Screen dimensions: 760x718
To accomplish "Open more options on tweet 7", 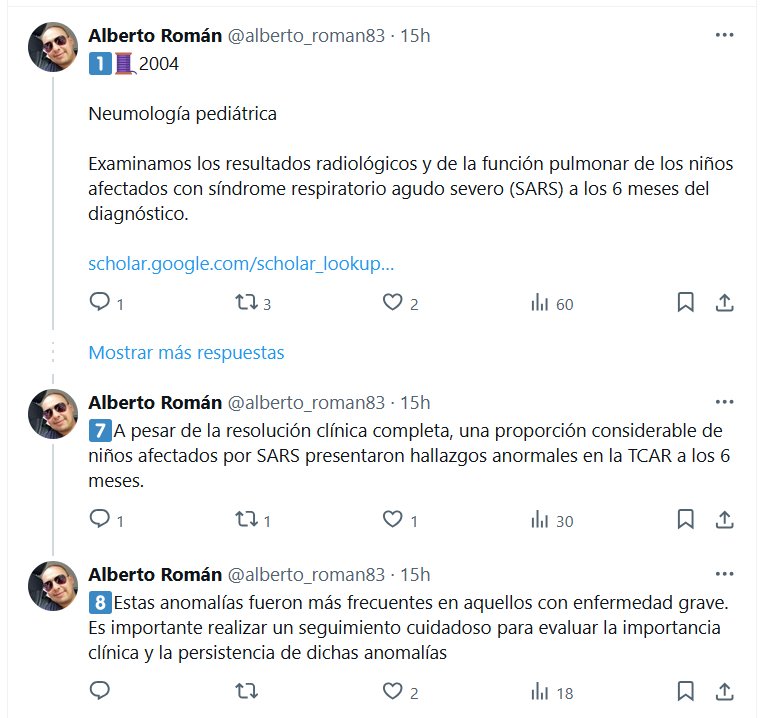I will point(726,402).
